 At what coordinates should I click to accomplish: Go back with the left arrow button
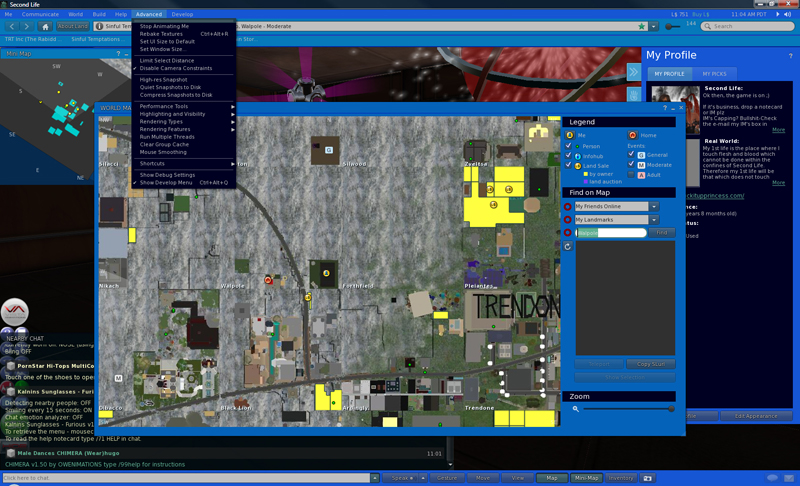point(12,27)
